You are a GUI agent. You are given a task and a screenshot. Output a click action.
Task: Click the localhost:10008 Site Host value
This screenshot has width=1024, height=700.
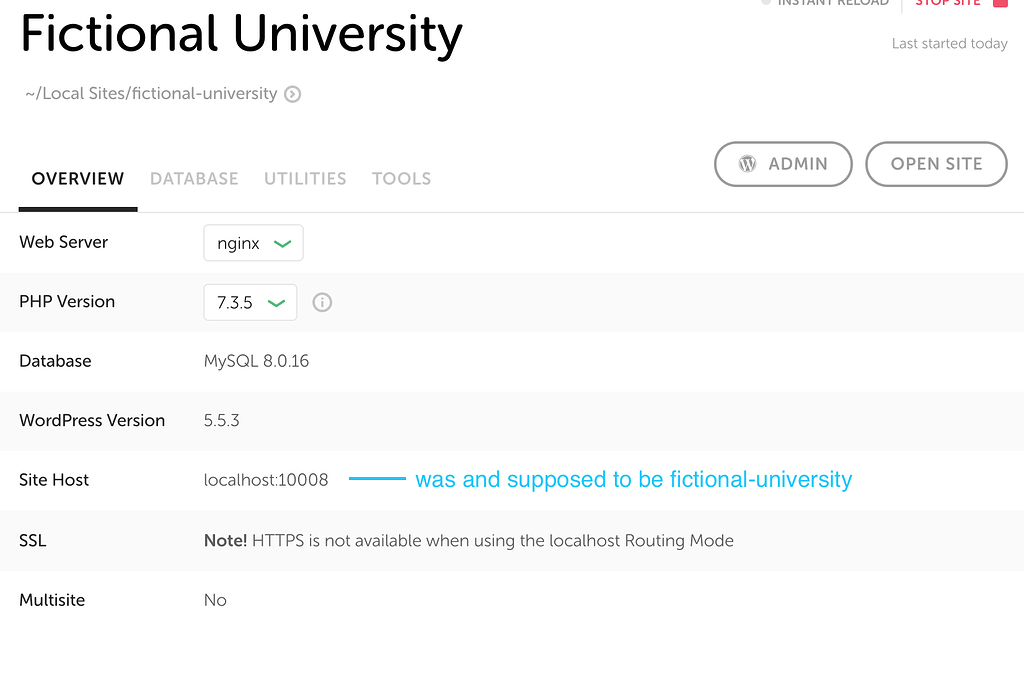pyautogui.click(x=266, y=480)
